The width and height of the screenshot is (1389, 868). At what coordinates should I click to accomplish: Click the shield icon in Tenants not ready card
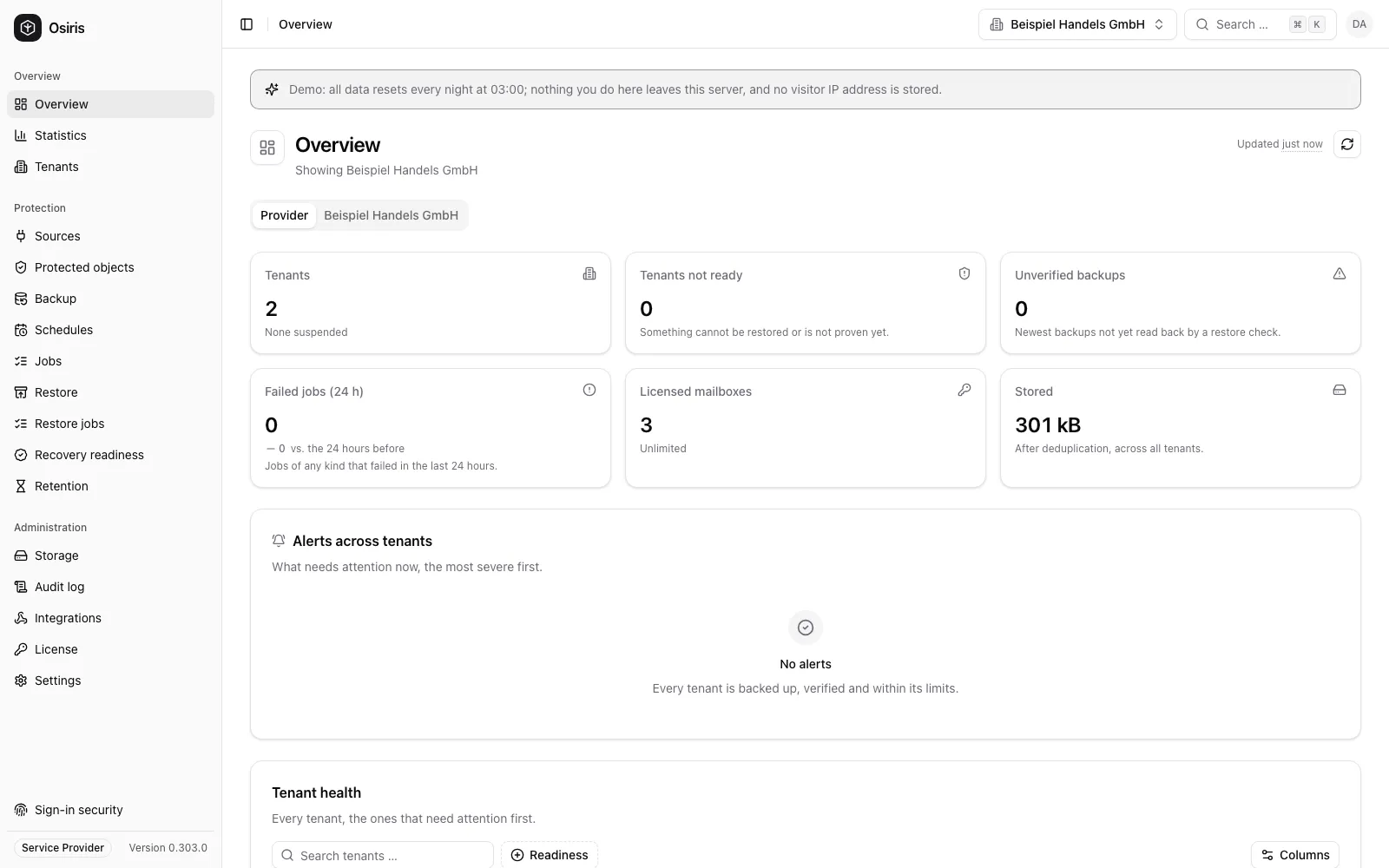click(x=964, y=273)
